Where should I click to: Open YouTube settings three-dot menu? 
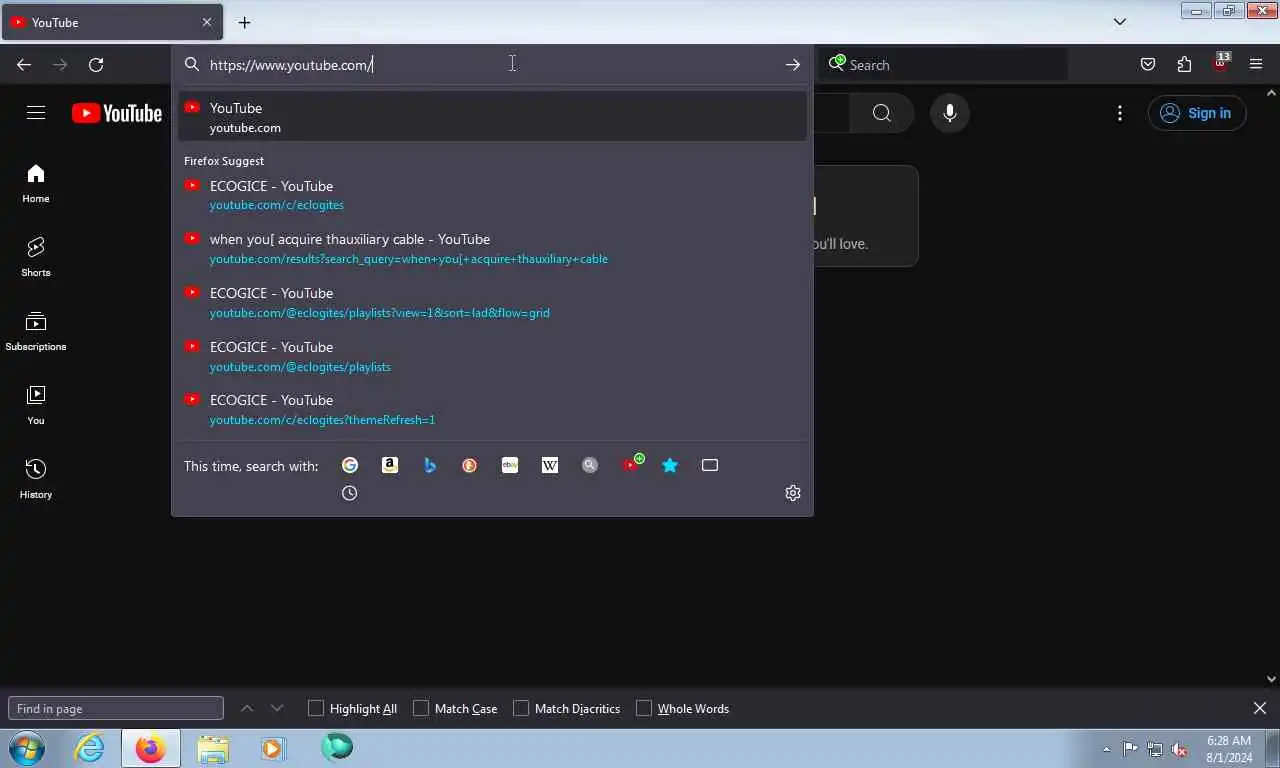(1120, 113)
